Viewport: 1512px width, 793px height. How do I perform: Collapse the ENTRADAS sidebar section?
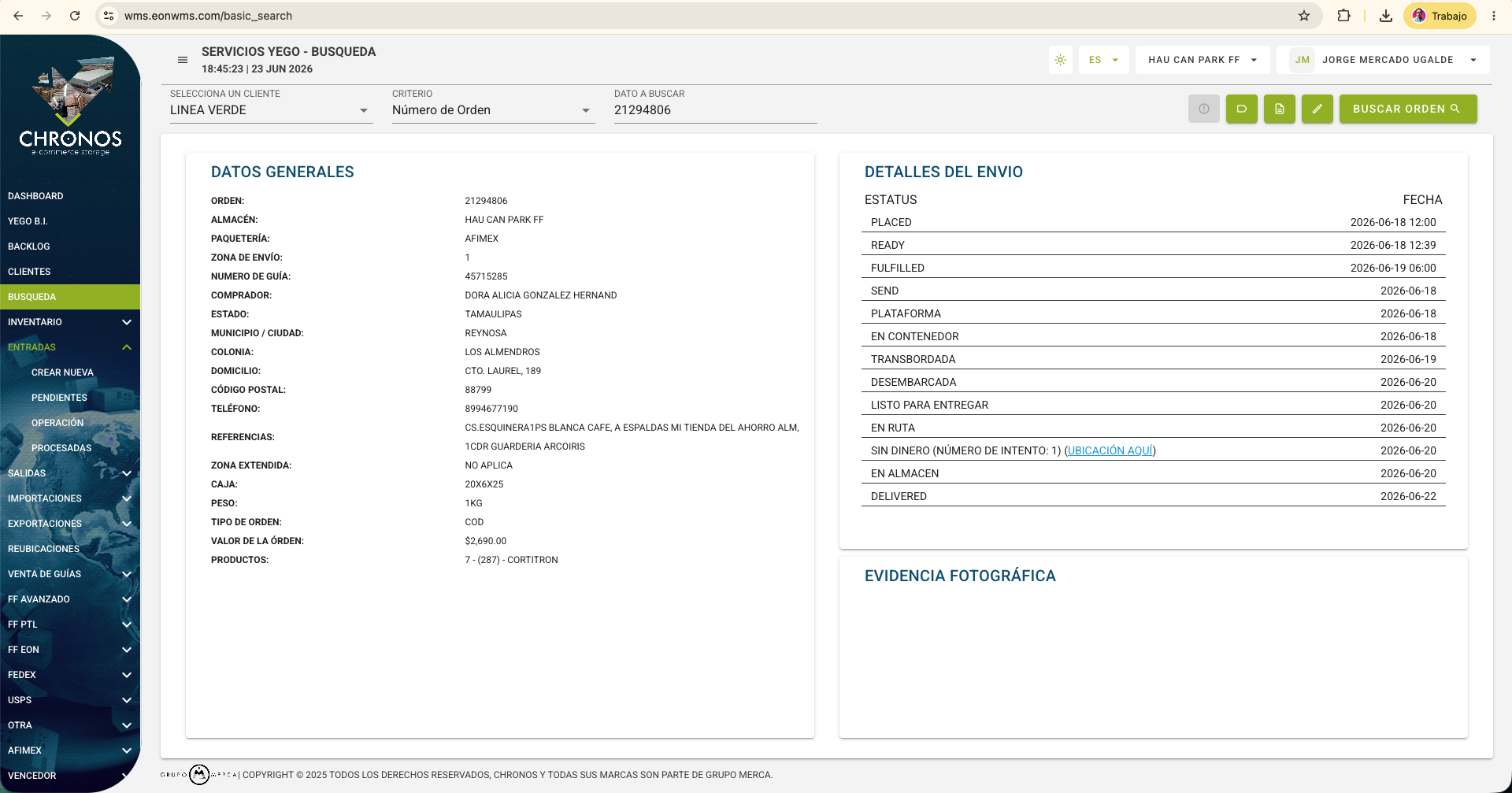pyautogui.click(x=70, y=347)
